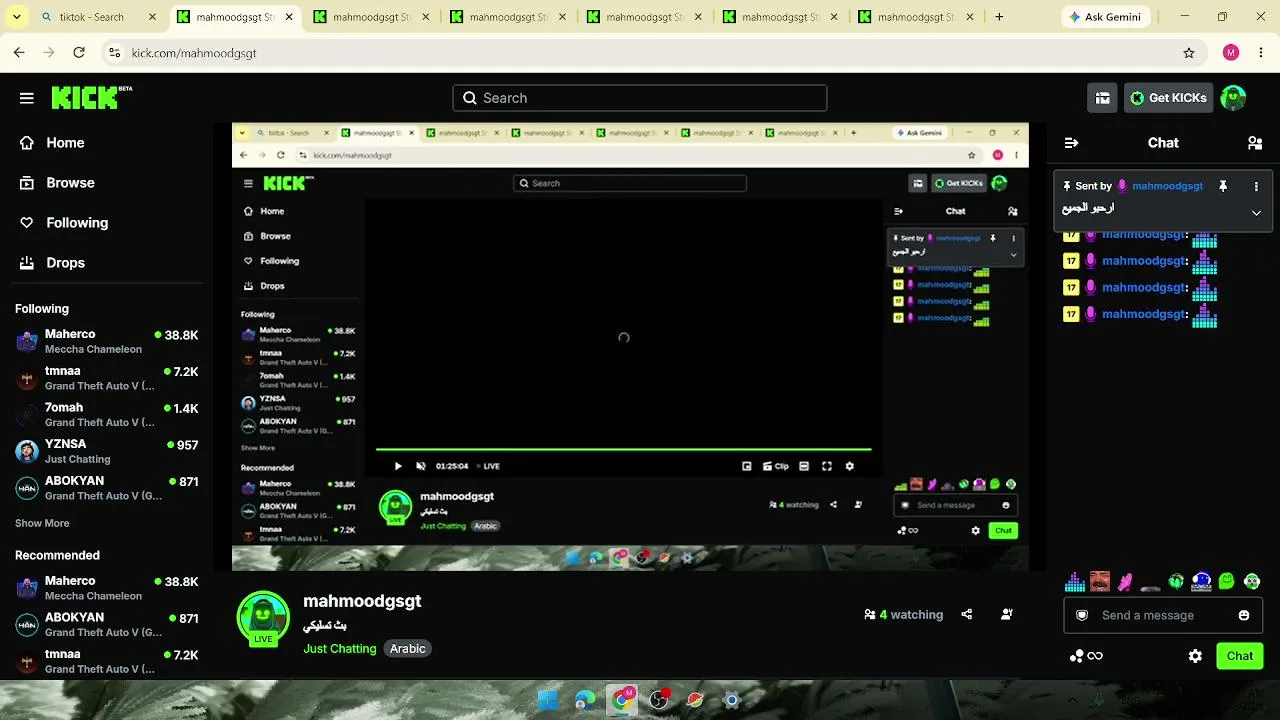
Task: Insert the pink praying hands emote
Action: point(1125,582)
